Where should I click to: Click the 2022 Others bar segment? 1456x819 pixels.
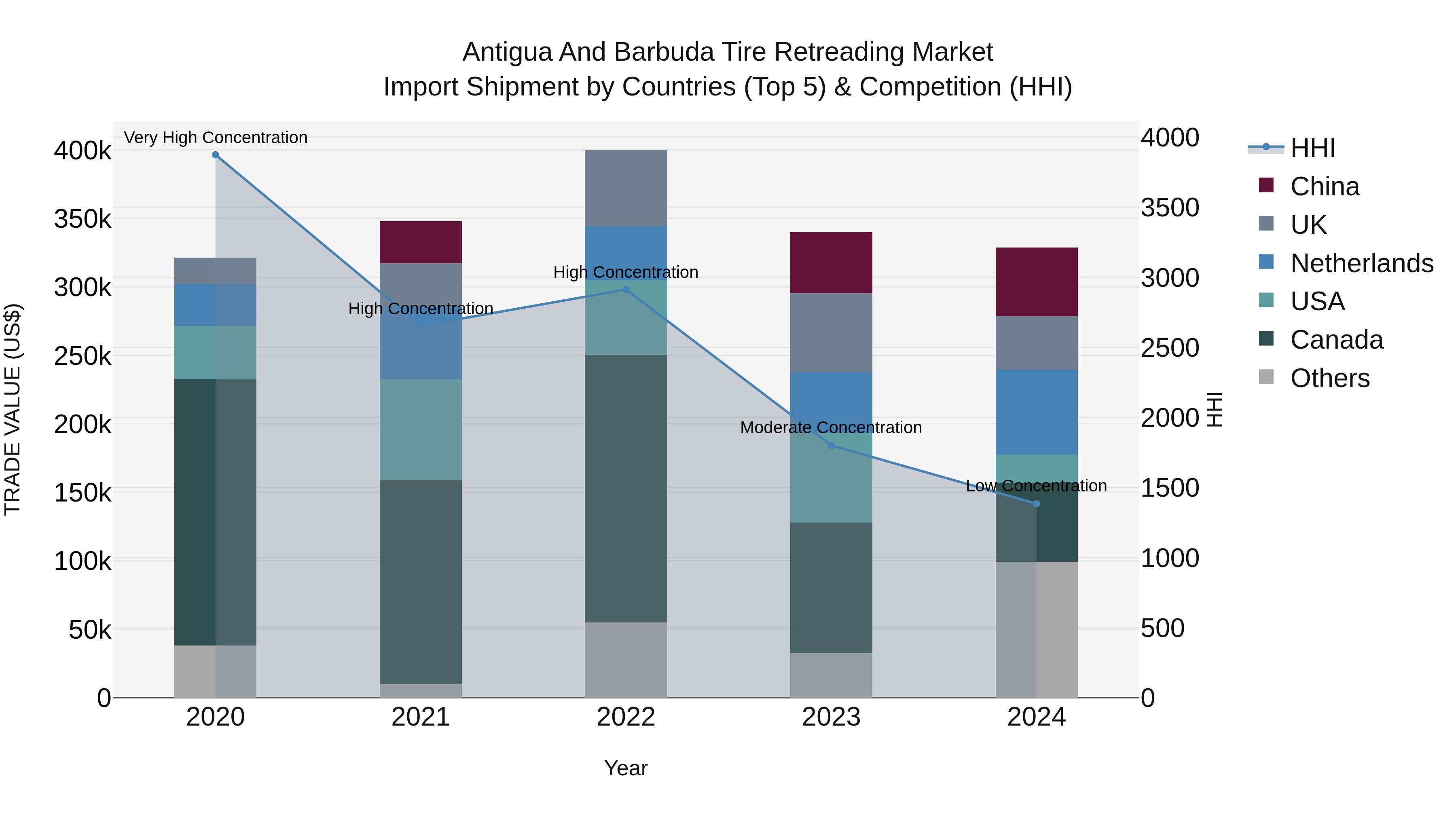point(626,660)
